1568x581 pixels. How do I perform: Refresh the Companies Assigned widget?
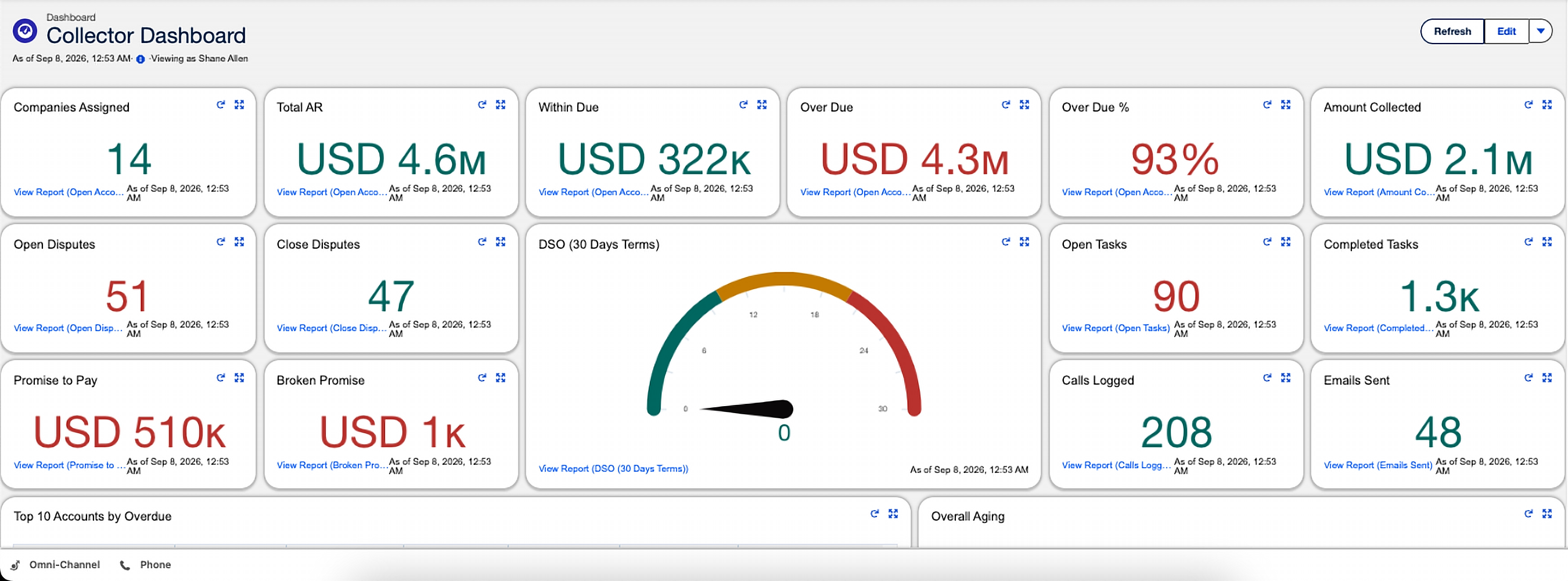coord(220,105)
